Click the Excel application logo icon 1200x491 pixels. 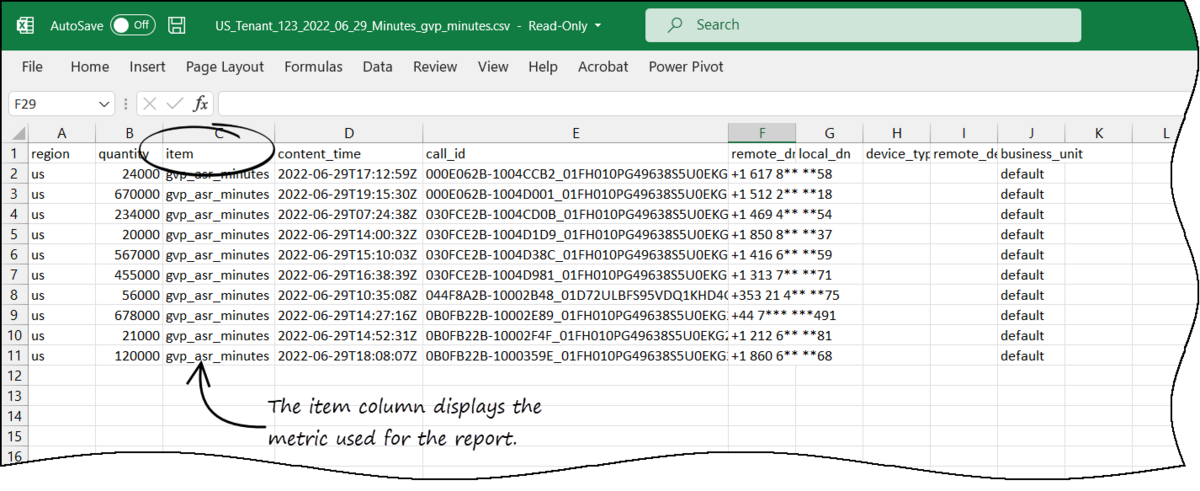(x=27, y=25)
